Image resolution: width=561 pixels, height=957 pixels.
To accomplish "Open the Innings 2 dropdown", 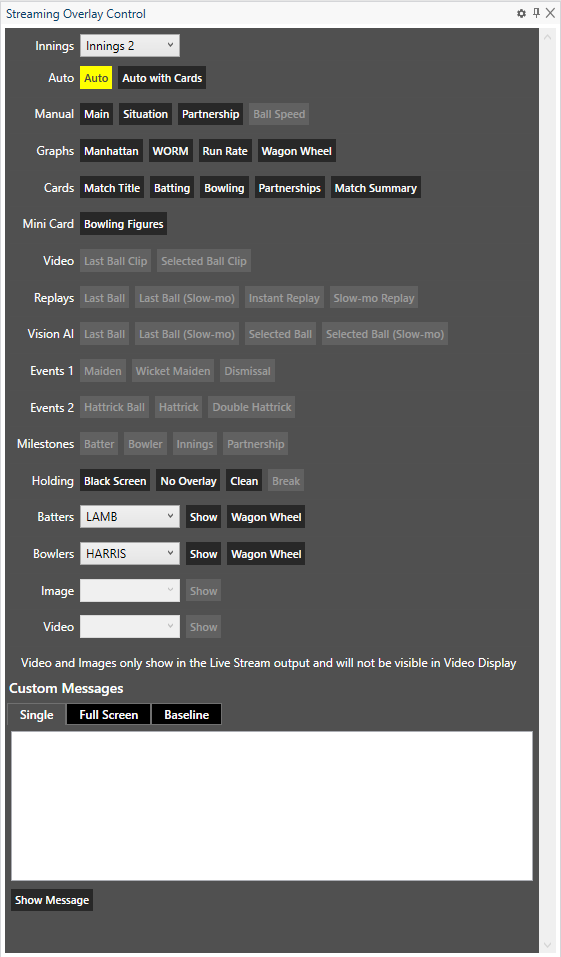I will [x=130, y=46].
